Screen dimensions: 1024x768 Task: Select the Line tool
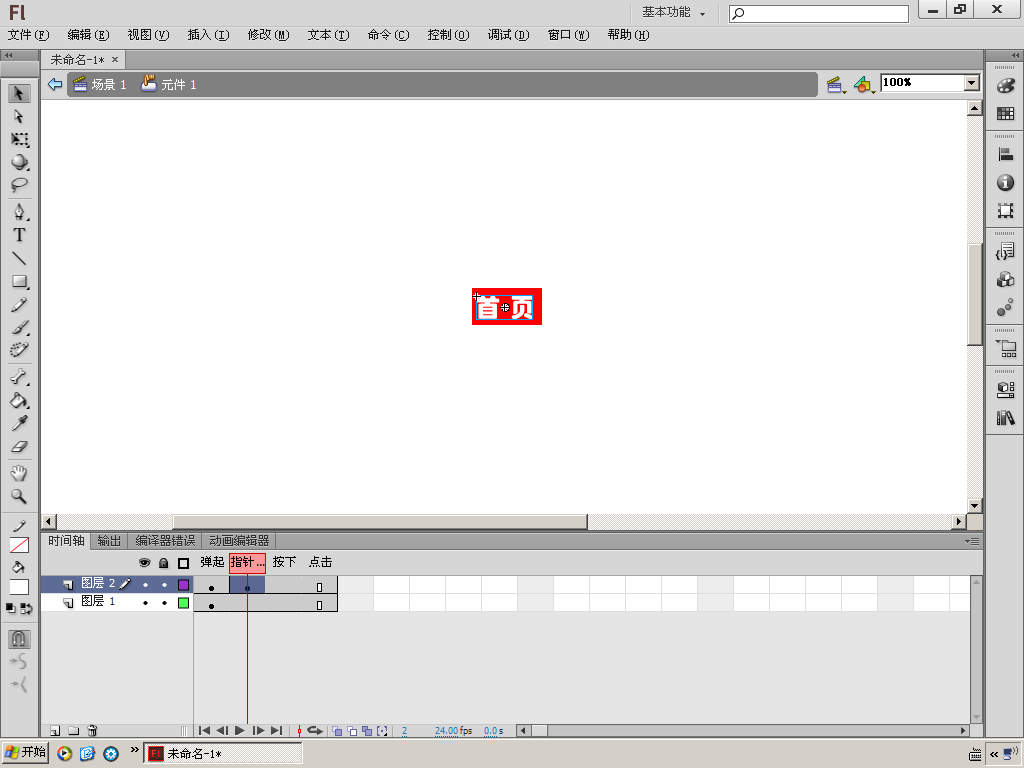tap(19, 259)
